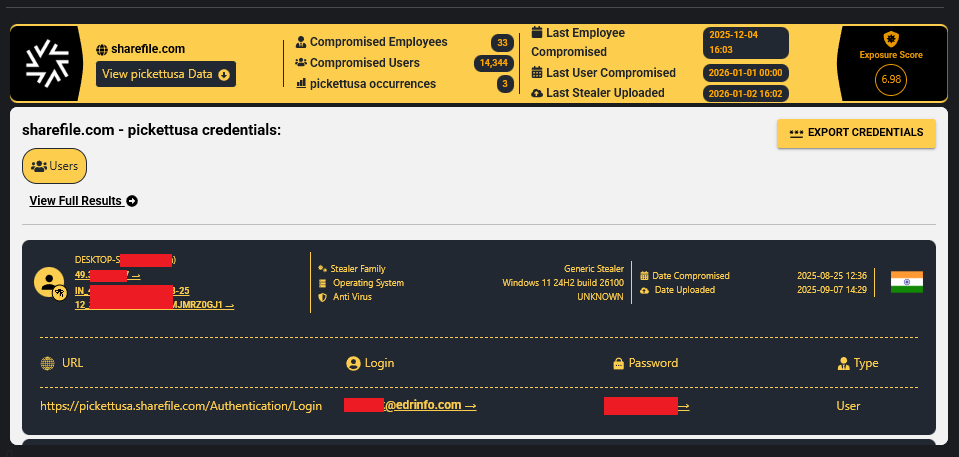Click the Date Compromised calendar icon
This screenshot has height=457, width=959.
pyautogui.click(x=645, y=276)
